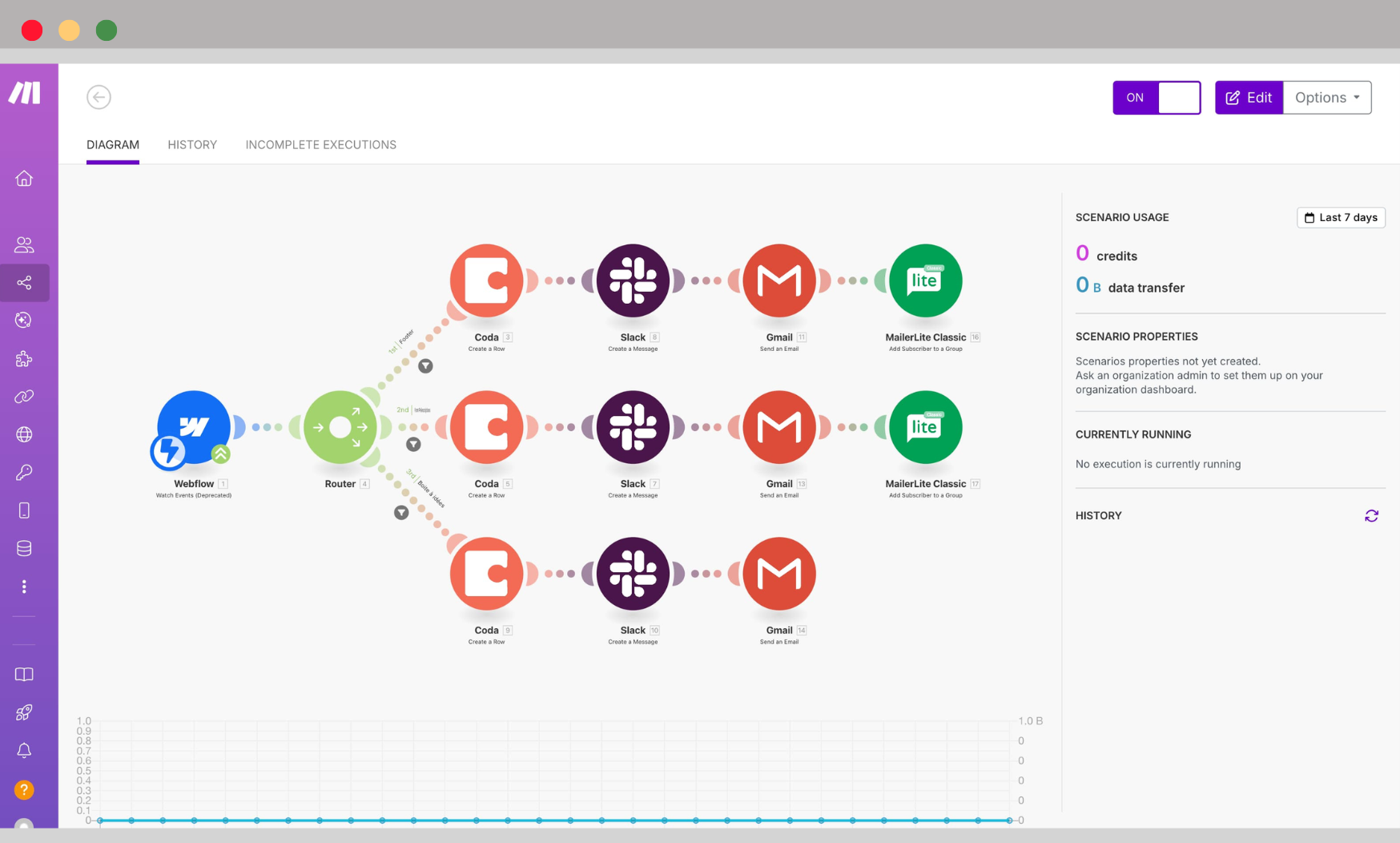
Task: Expand the Options dropdown
Action: pyautogui.click(x=1326, y=97)
